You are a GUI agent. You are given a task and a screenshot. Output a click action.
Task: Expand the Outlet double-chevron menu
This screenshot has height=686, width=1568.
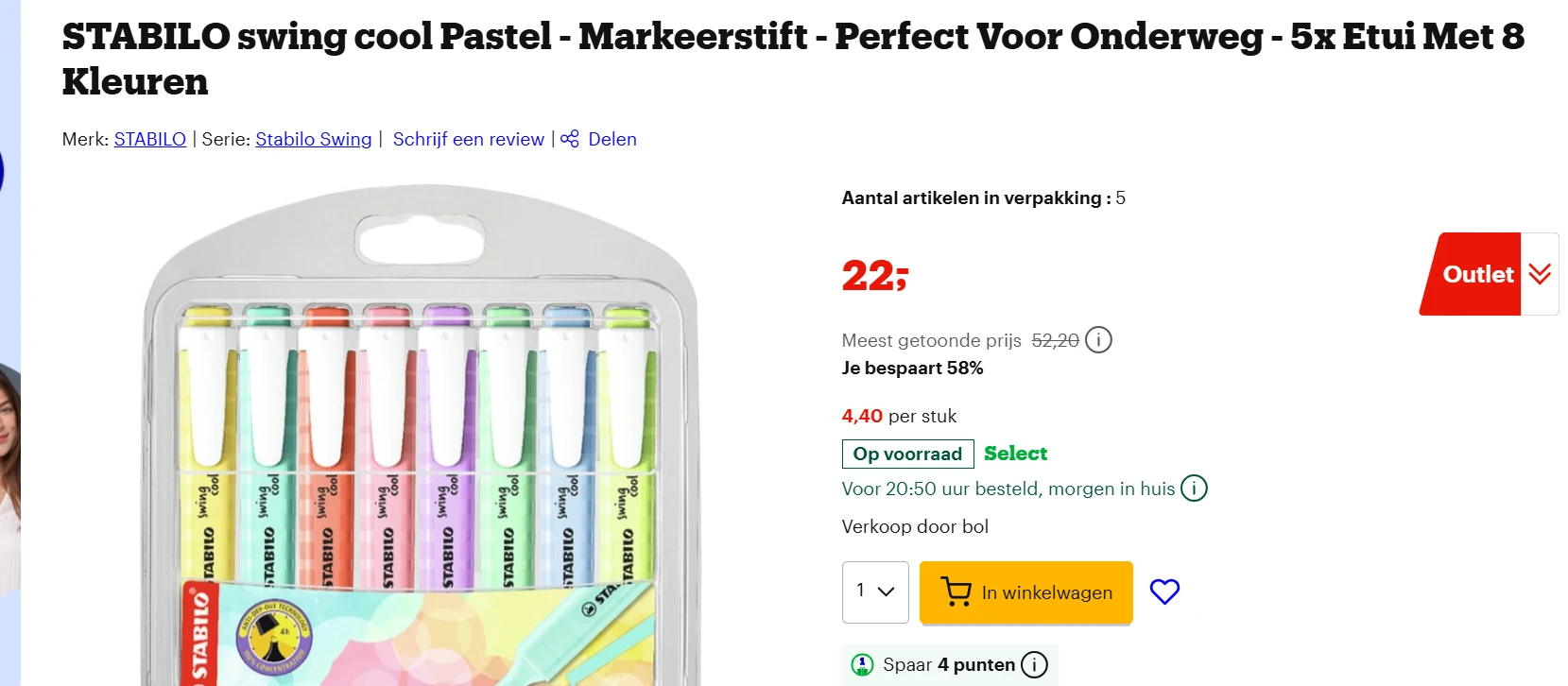(x=1540, y=274)
